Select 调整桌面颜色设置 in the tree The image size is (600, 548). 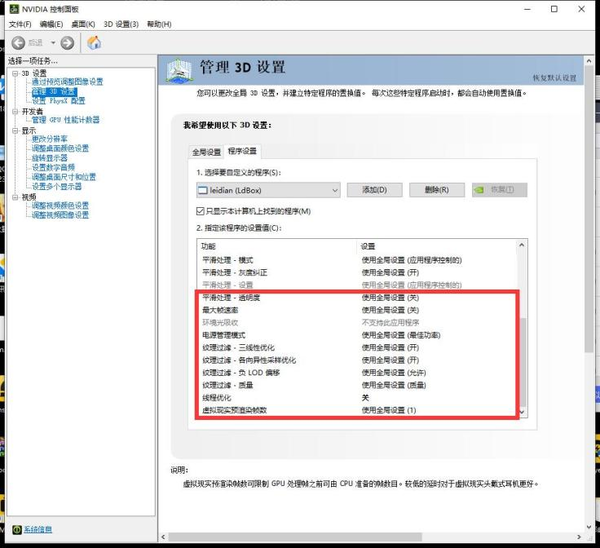coord(60,148)
